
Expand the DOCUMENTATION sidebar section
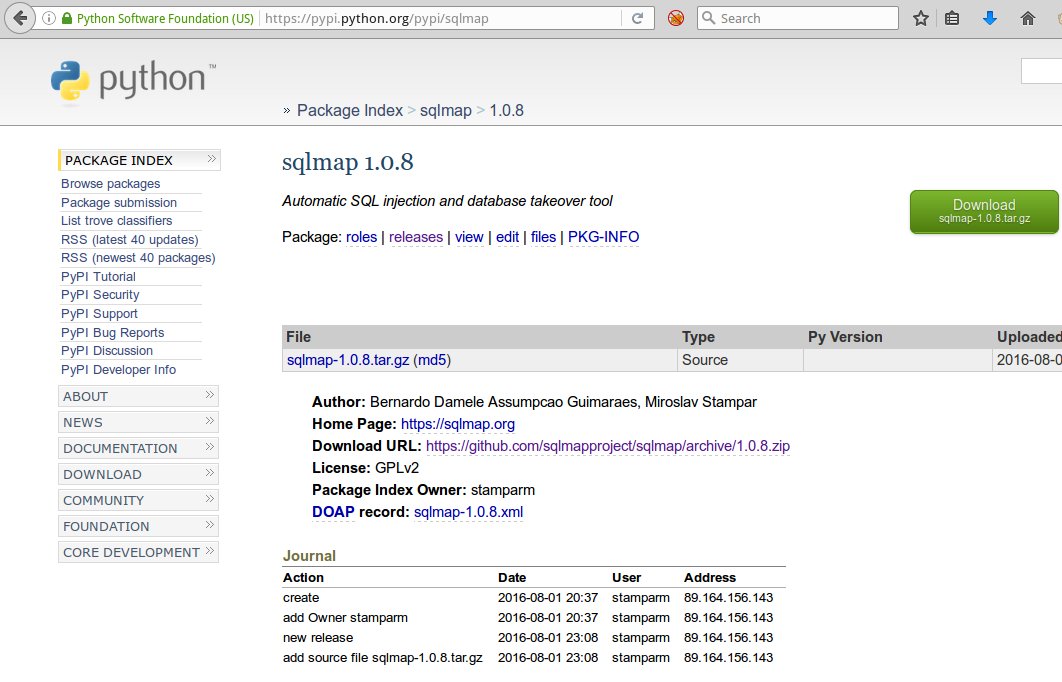click(x=138, y=448)
